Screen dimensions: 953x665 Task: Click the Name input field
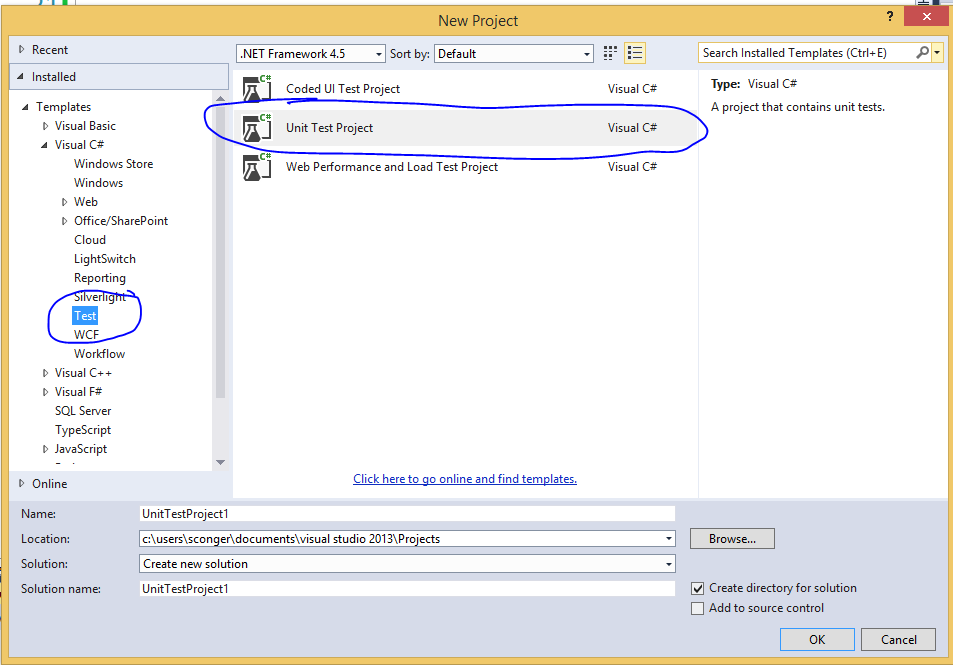tap(407, 514)
